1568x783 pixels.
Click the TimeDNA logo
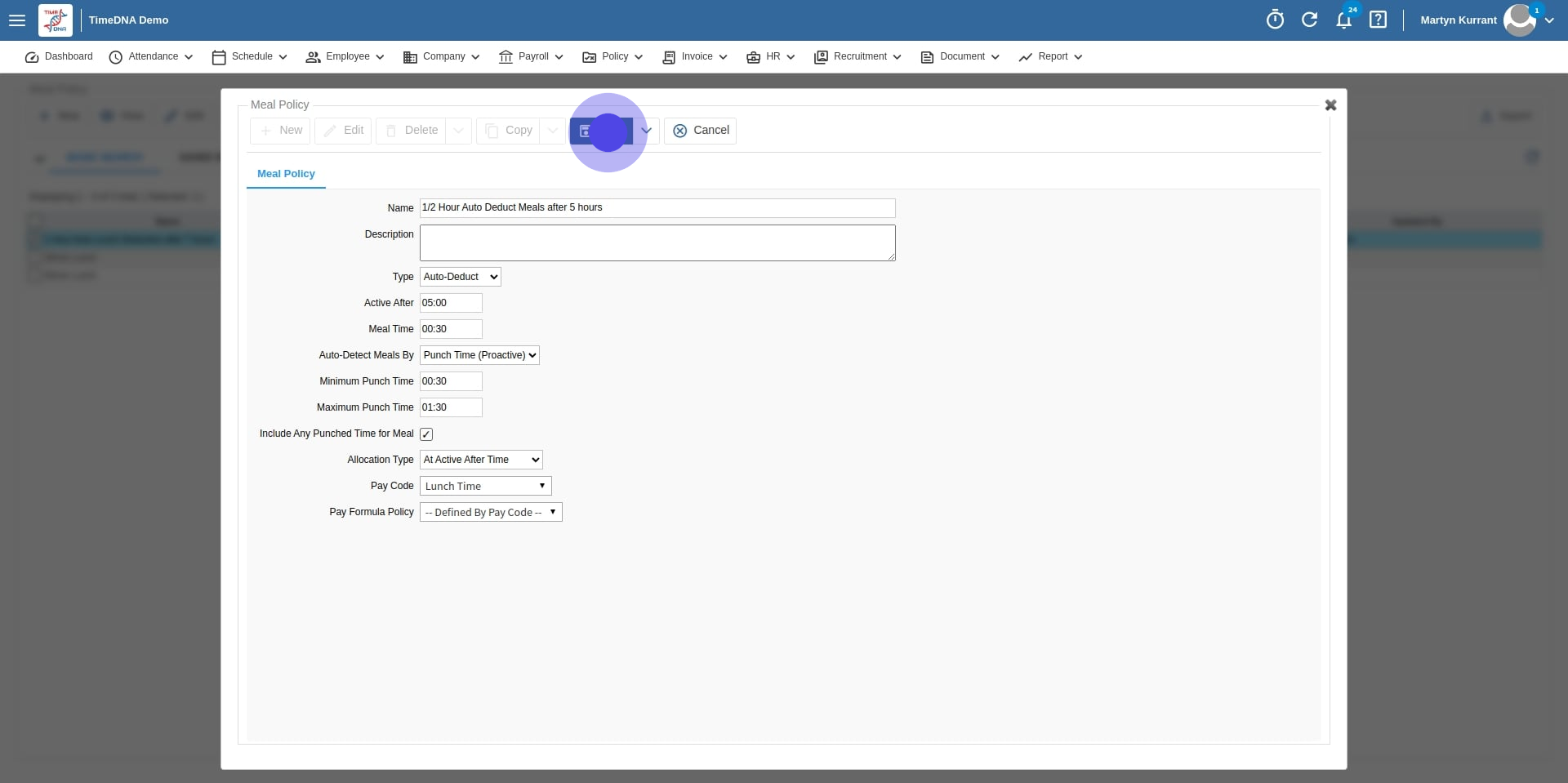55,20
